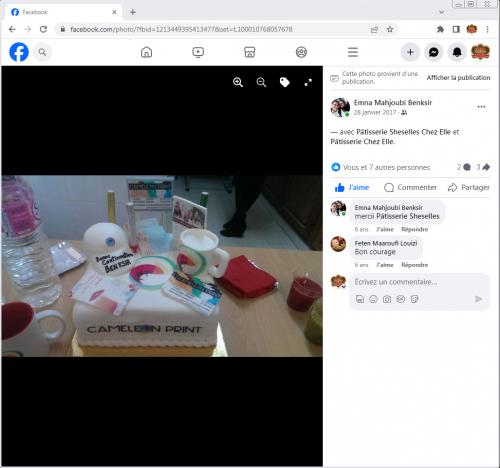
Task: Like Feten Maaroufi Louizi's comment
Action: coord(385,265)
